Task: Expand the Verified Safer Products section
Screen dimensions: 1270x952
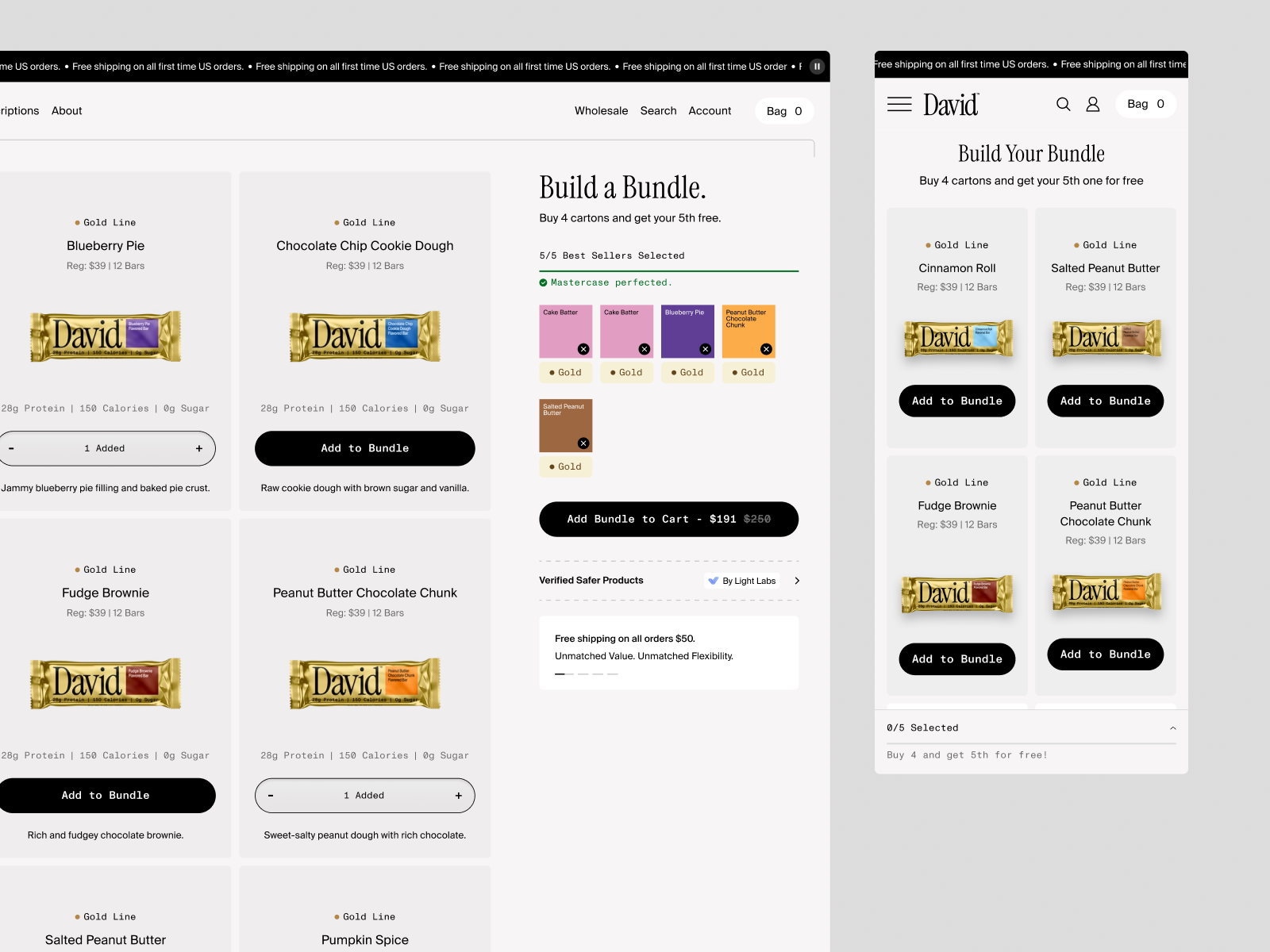Action: pyautogui.click(x=591, y=580)
